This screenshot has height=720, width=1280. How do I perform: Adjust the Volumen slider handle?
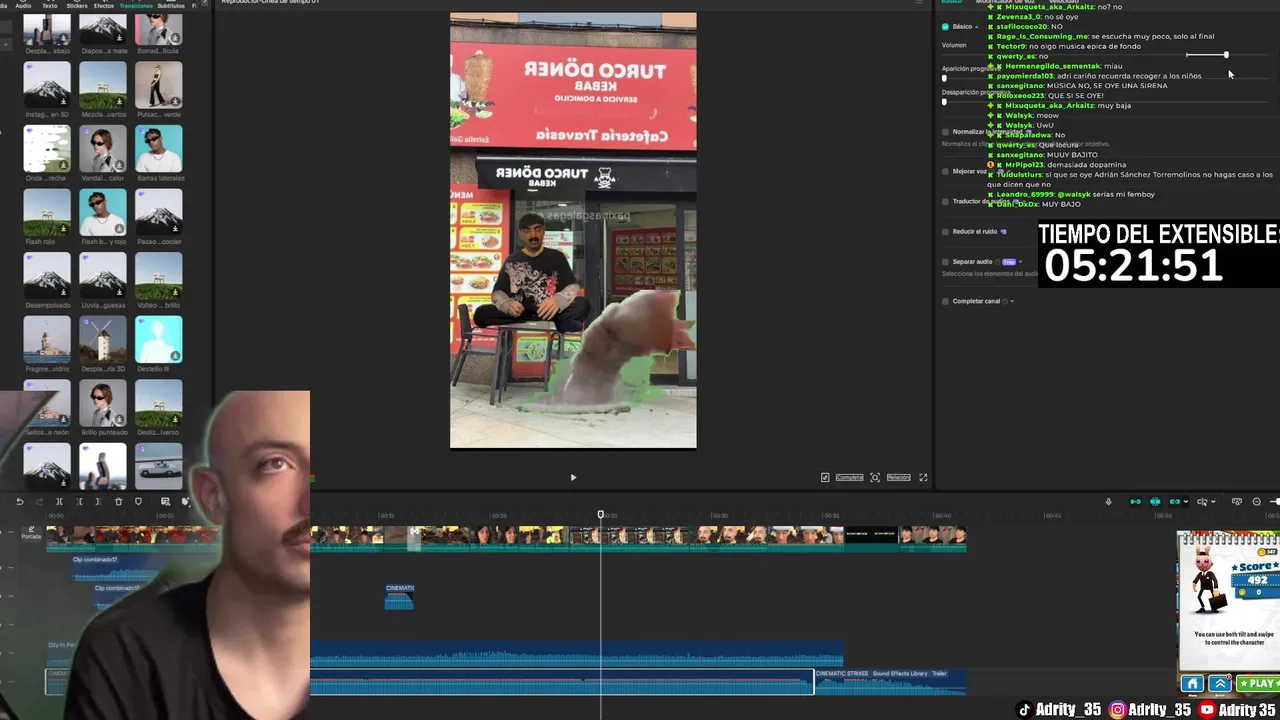(1226, 55)
